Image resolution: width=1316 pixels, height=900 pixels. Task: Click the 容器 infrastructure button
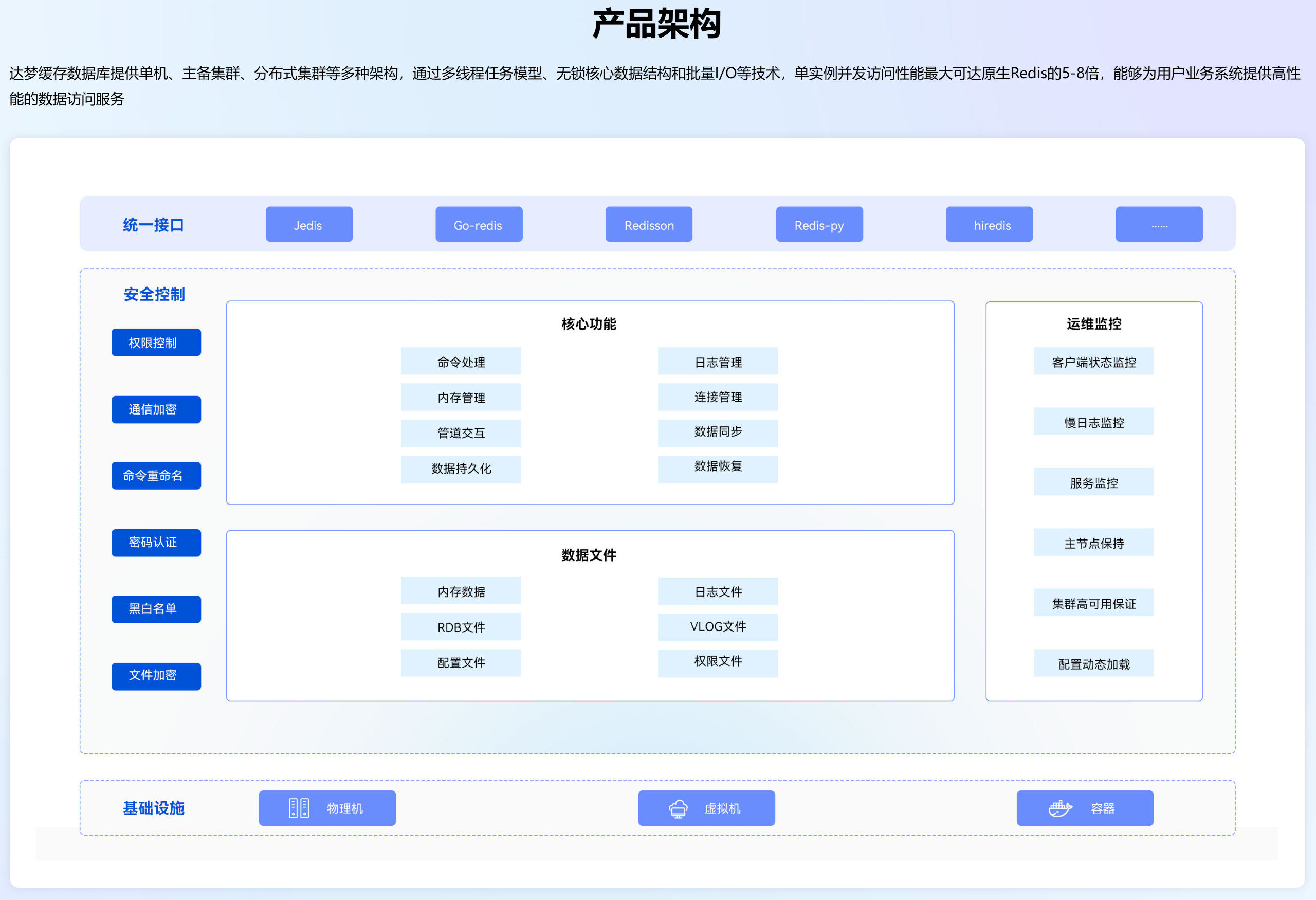tap(1085, 808)
